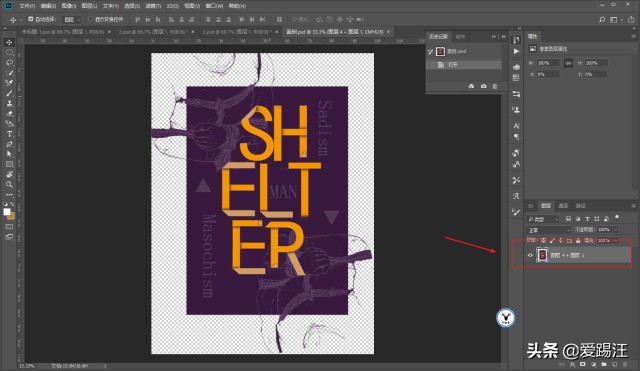The width and height of the screenshot is (640, 371).
Task: Select the Path Selection arrow tool
Action: click(9, 154)
